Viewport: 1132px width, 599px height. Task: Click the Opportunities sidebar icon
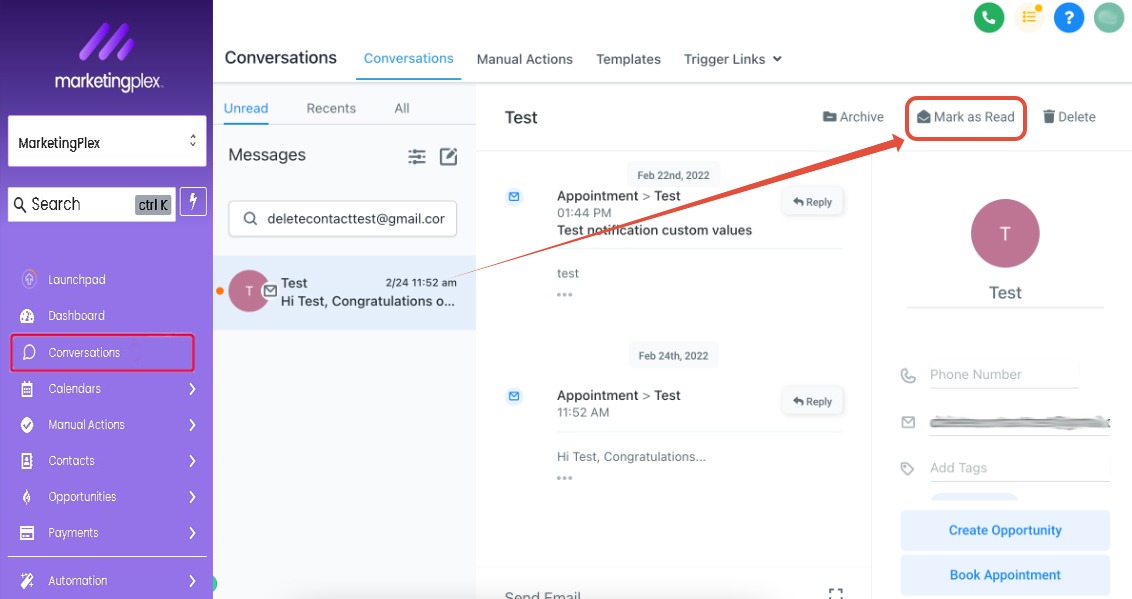(27, 497)
